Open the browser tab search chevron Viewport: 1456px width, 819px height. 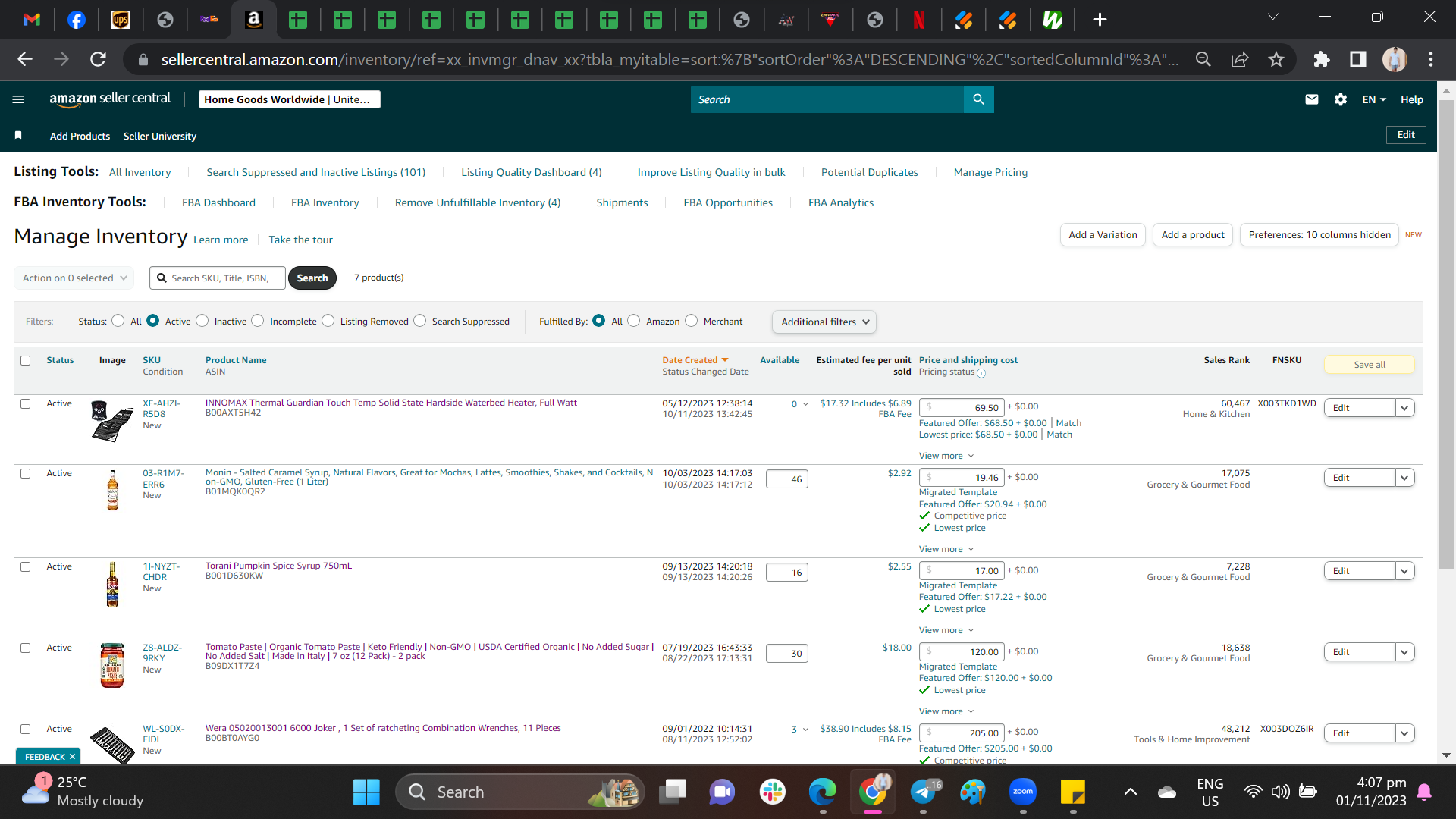[x=1273, y=17]
